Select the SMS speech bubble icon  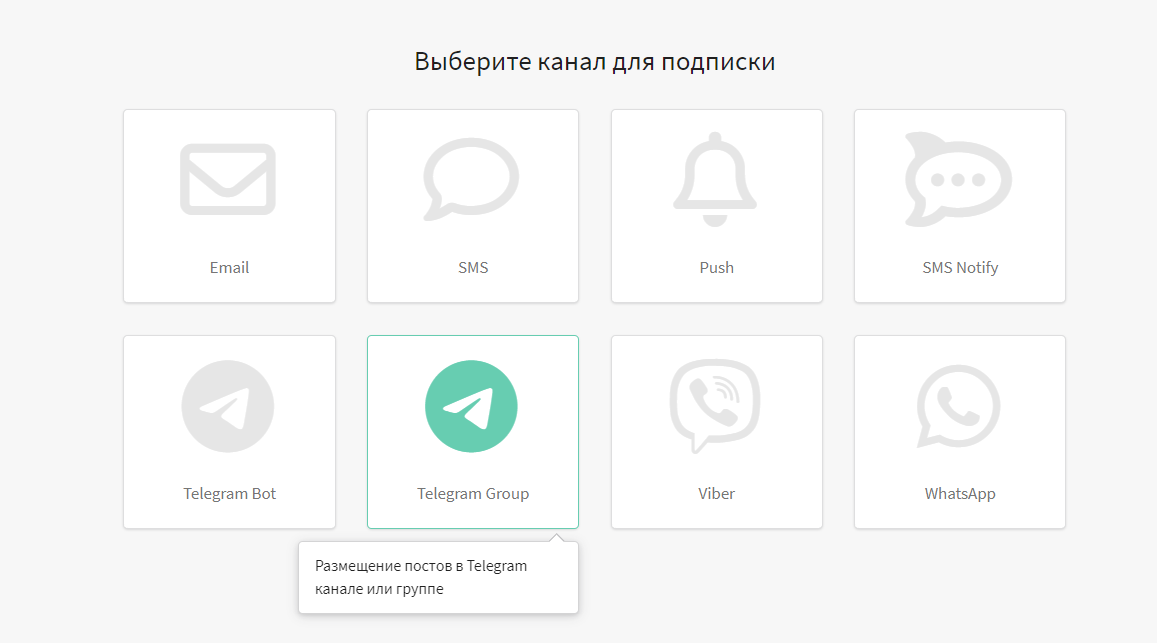[x=471, y=178]
